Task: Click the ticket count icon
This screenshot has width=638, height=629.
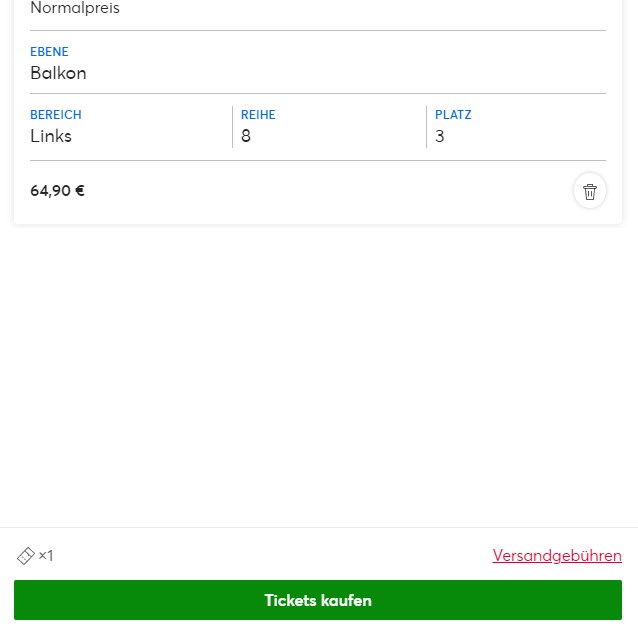Action: tap(26, 556)
